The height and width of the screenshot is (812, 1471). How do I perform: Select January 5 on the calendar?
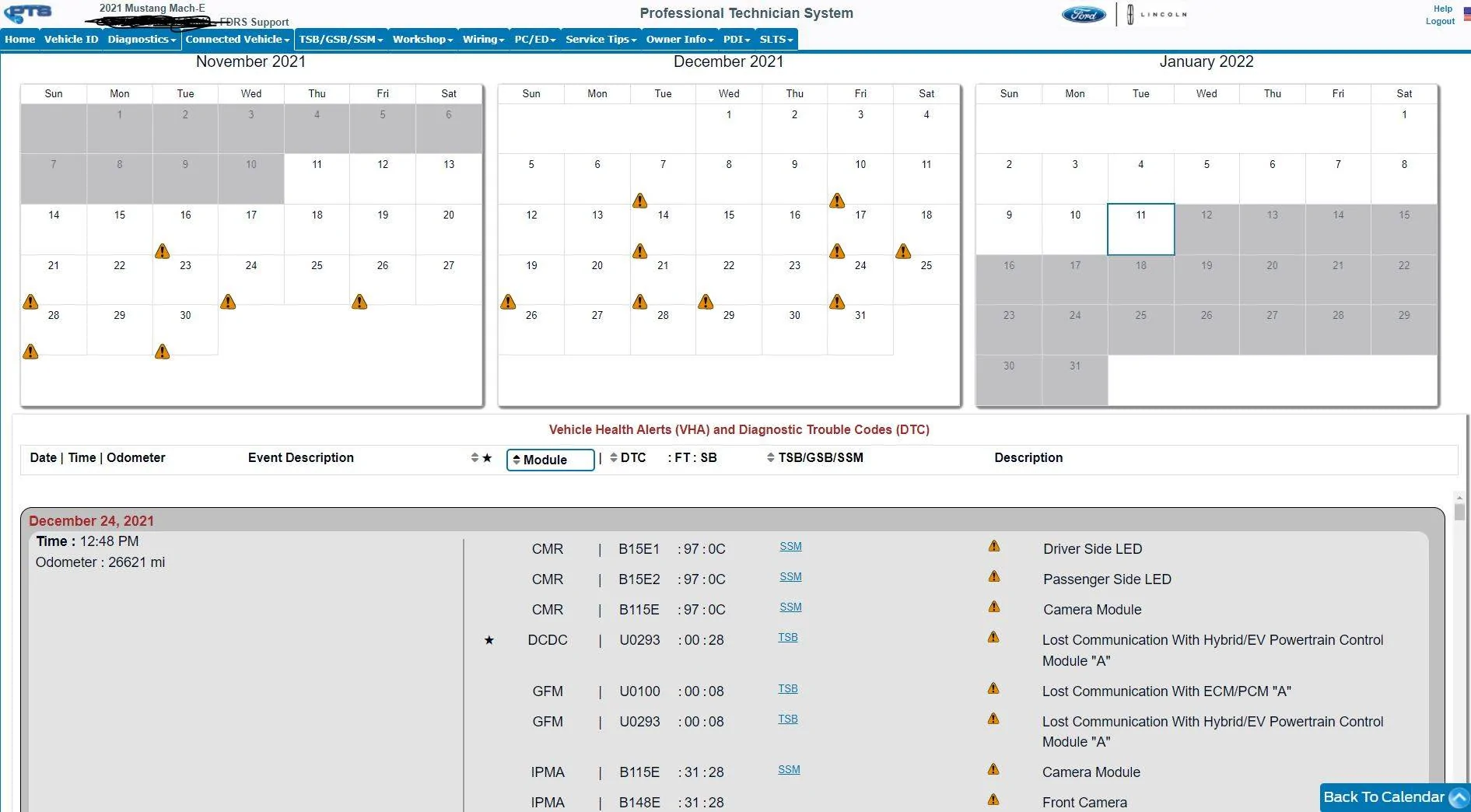[1207, 179]
